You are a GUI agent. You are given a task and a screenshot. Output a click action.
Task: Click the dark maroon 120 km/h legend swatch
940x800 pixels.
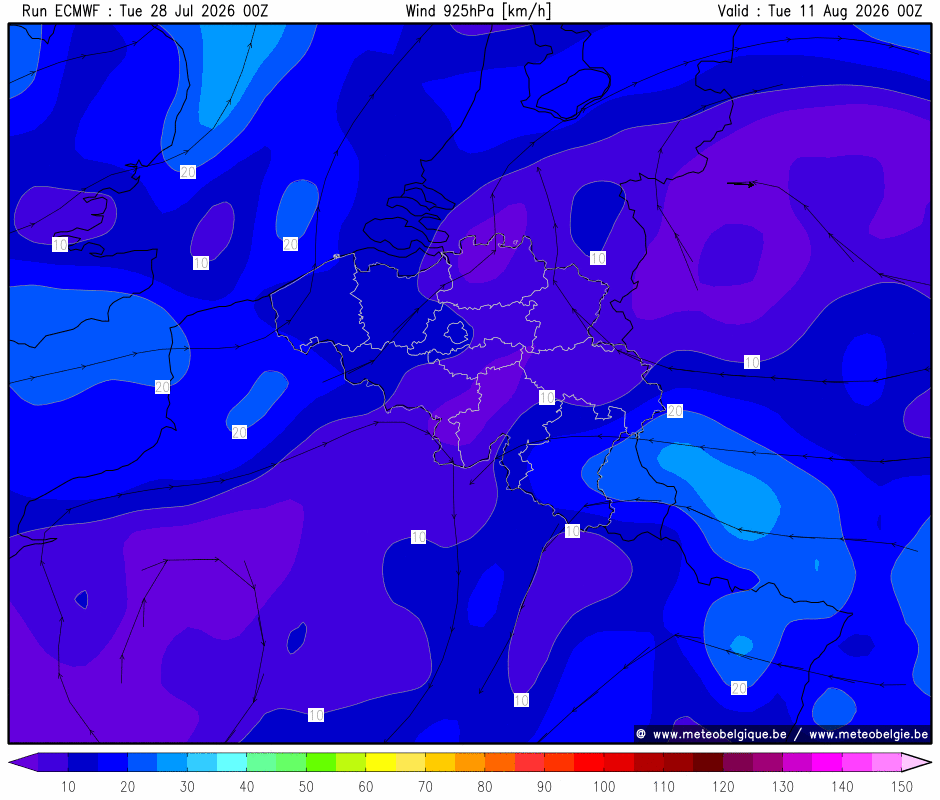[708, 762]
